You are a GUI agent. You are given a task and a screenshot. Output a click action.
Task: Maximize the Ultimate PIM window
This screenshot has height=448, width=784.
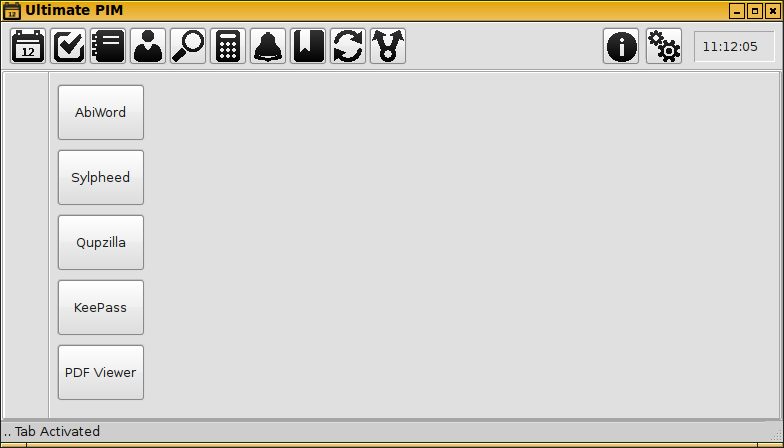[x=754, y=10]
